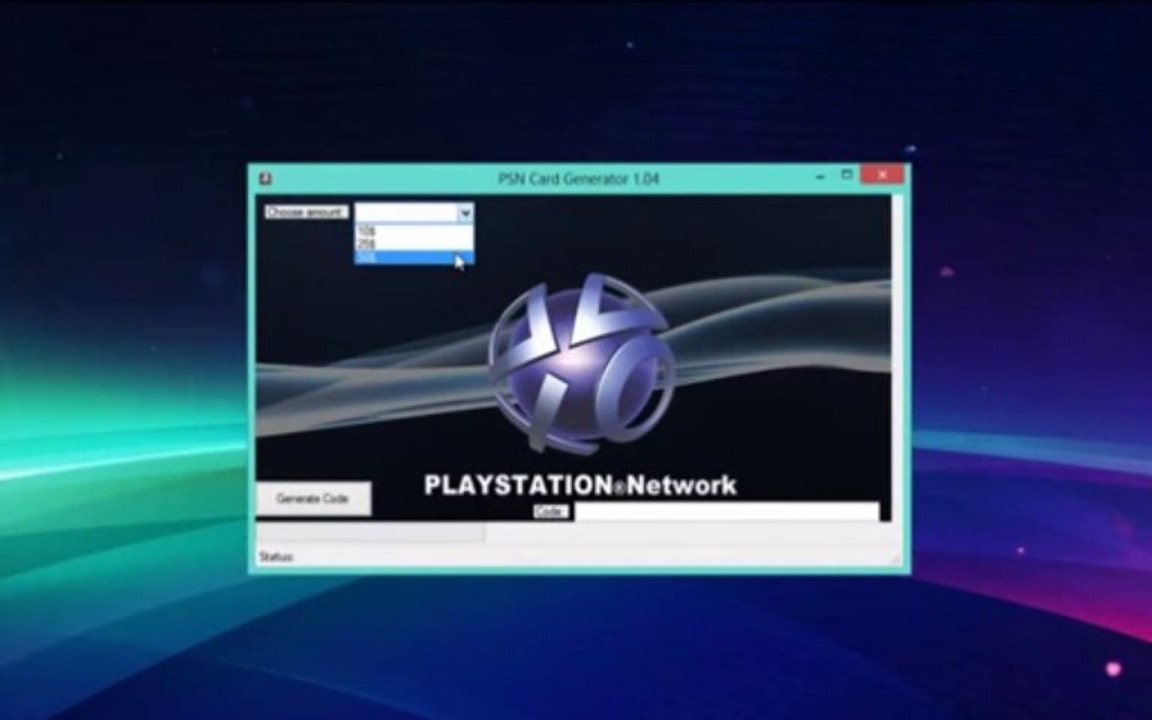Pick the first amount option in the list

tap(414, 231)
